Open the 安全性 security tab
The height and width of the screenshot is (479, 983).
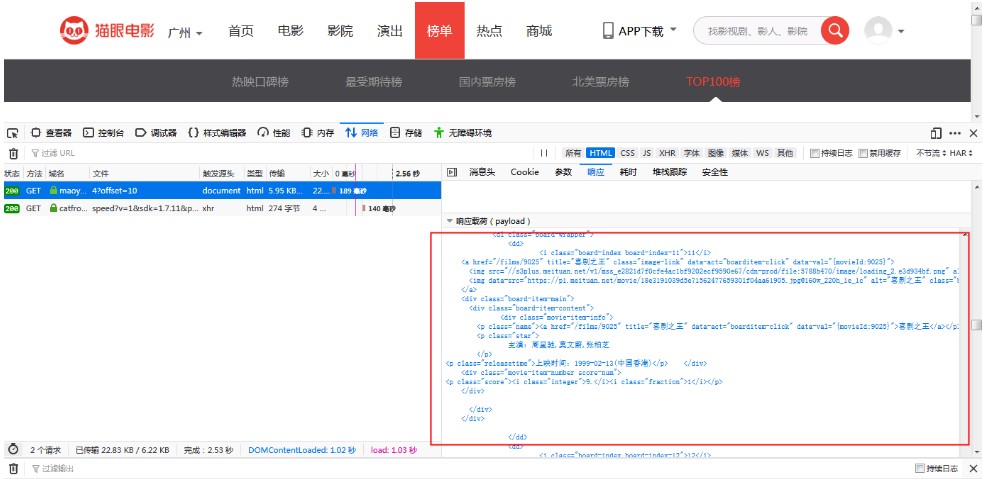[x=715, y=172]
